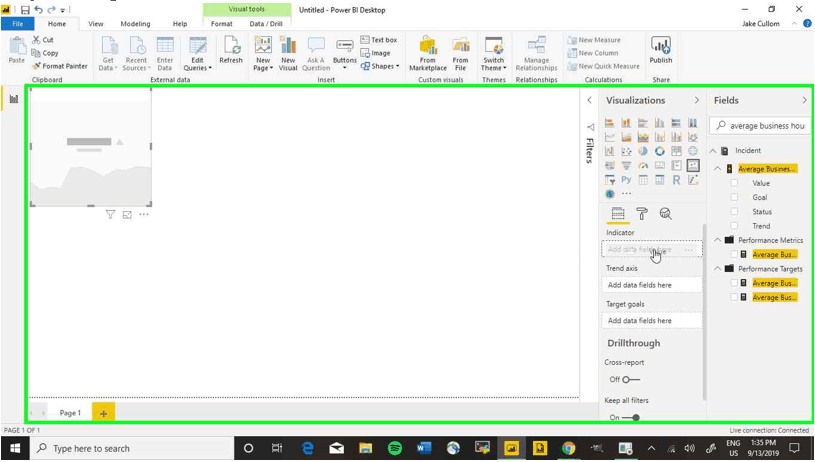Viewport: 815px width, 462px height.
Task: Open the File tab
Action: click(17, 24)
